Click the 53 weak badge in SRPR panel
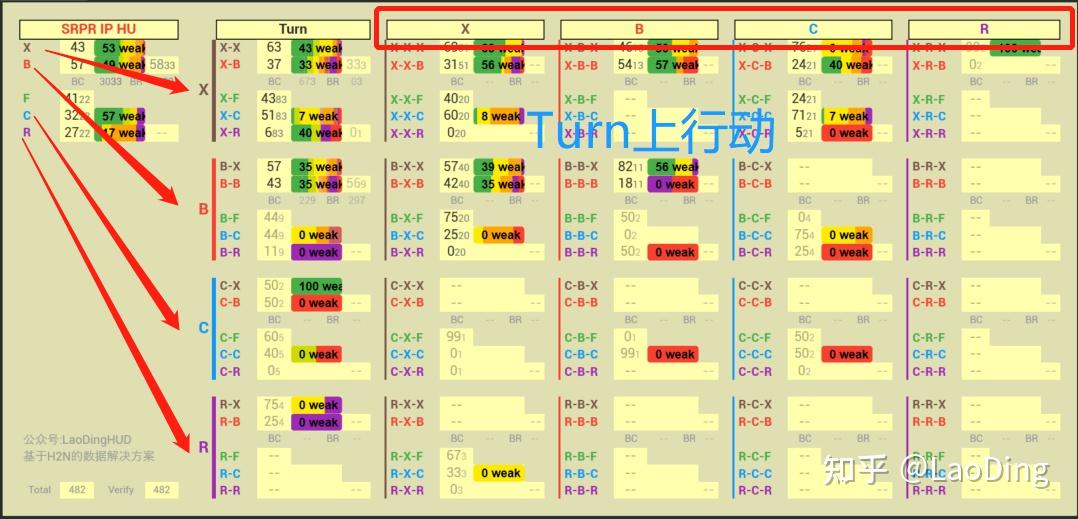 click(120, 48)
